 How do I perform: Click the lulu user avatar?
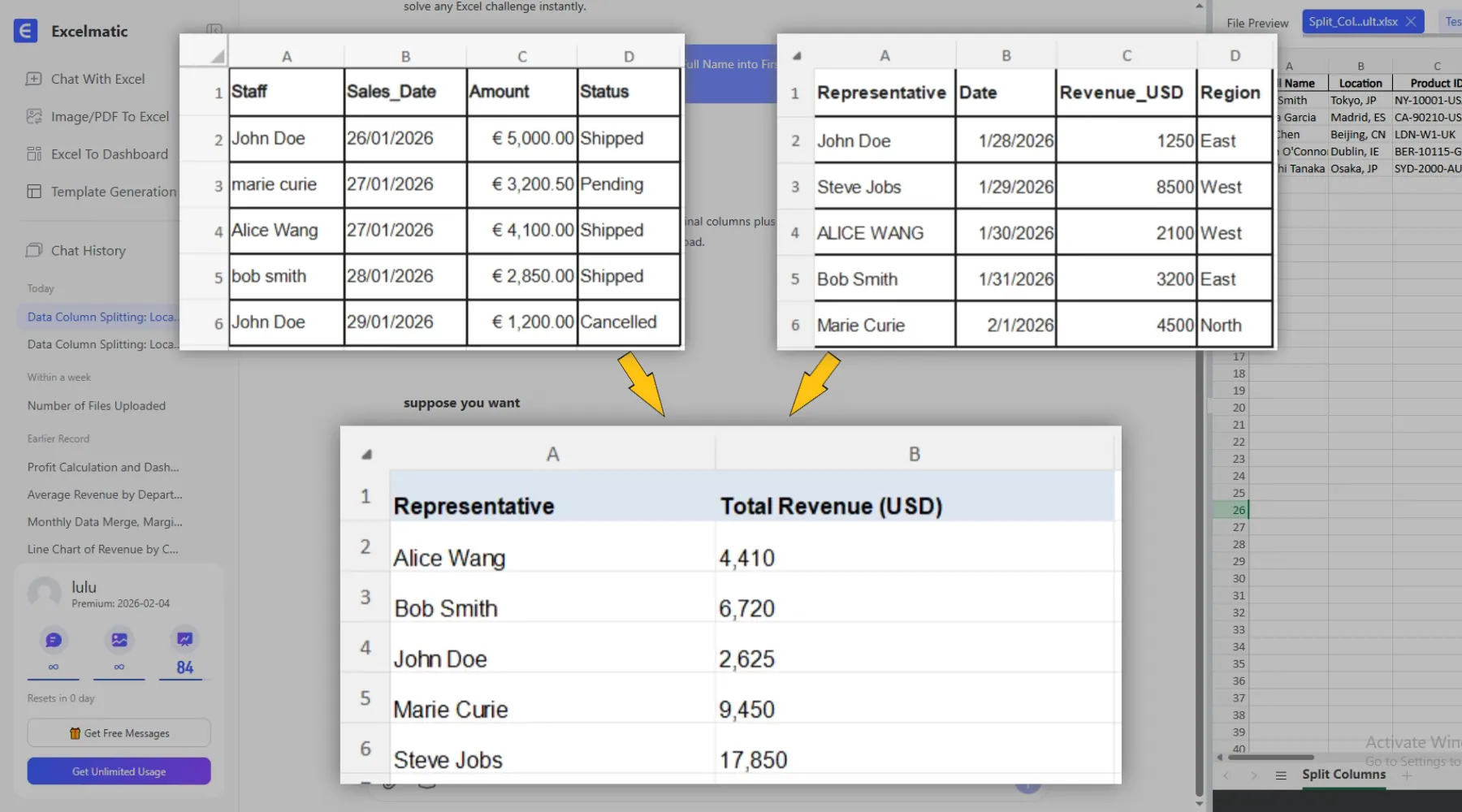(45, 594)
